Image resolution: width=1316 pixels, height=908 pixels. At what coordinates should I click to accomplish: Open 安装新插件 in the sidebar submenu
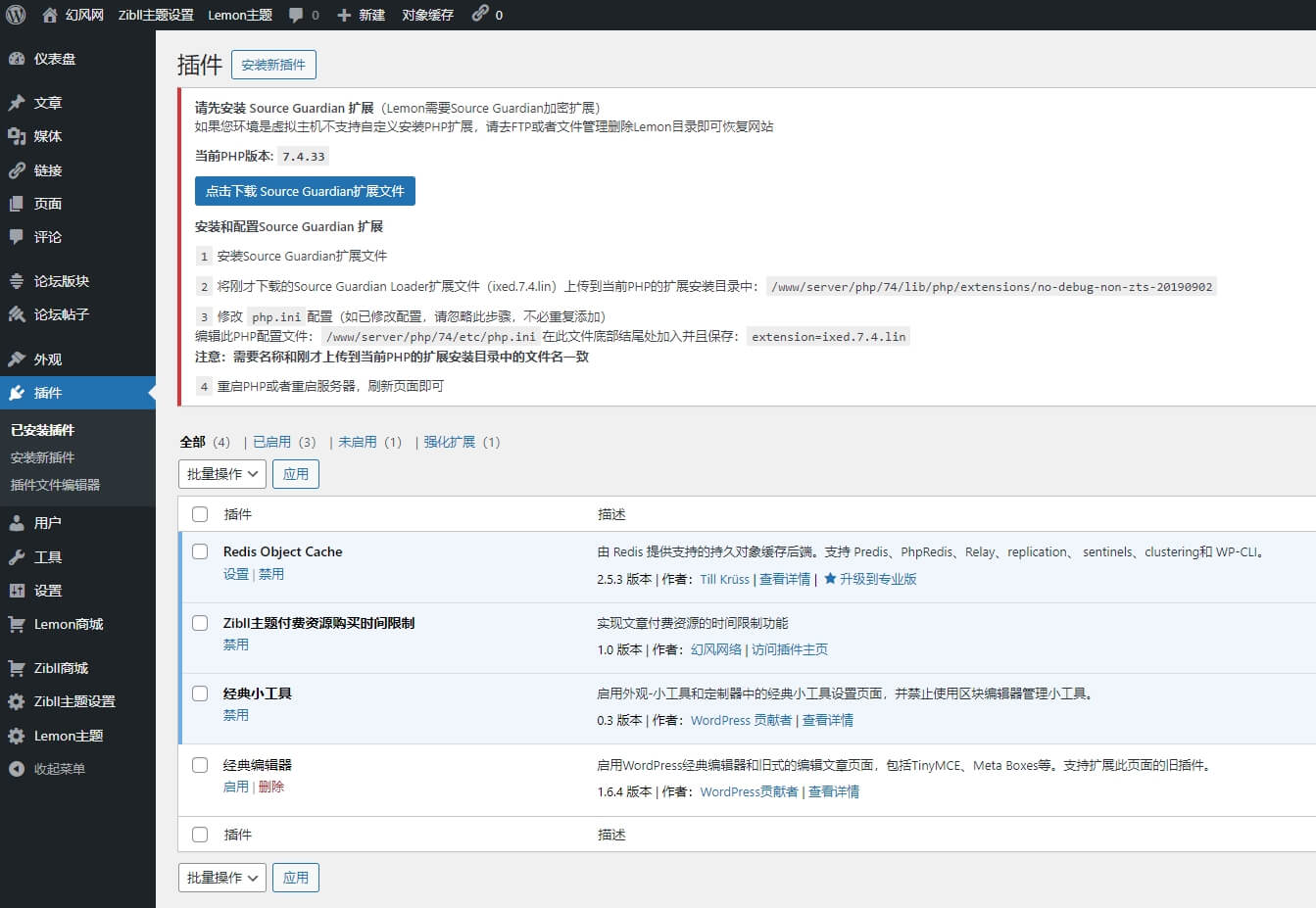(x=42, y=457)
